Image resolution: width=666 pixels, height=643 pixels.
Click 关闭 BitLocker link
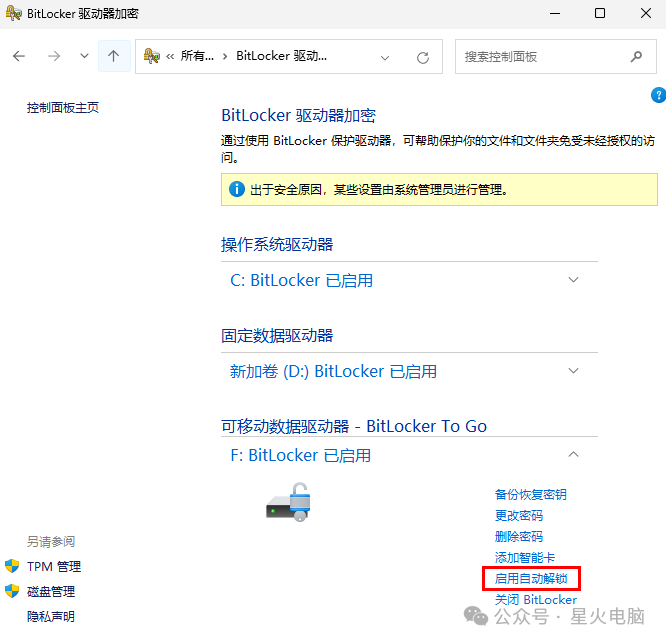tap(536, 599)
